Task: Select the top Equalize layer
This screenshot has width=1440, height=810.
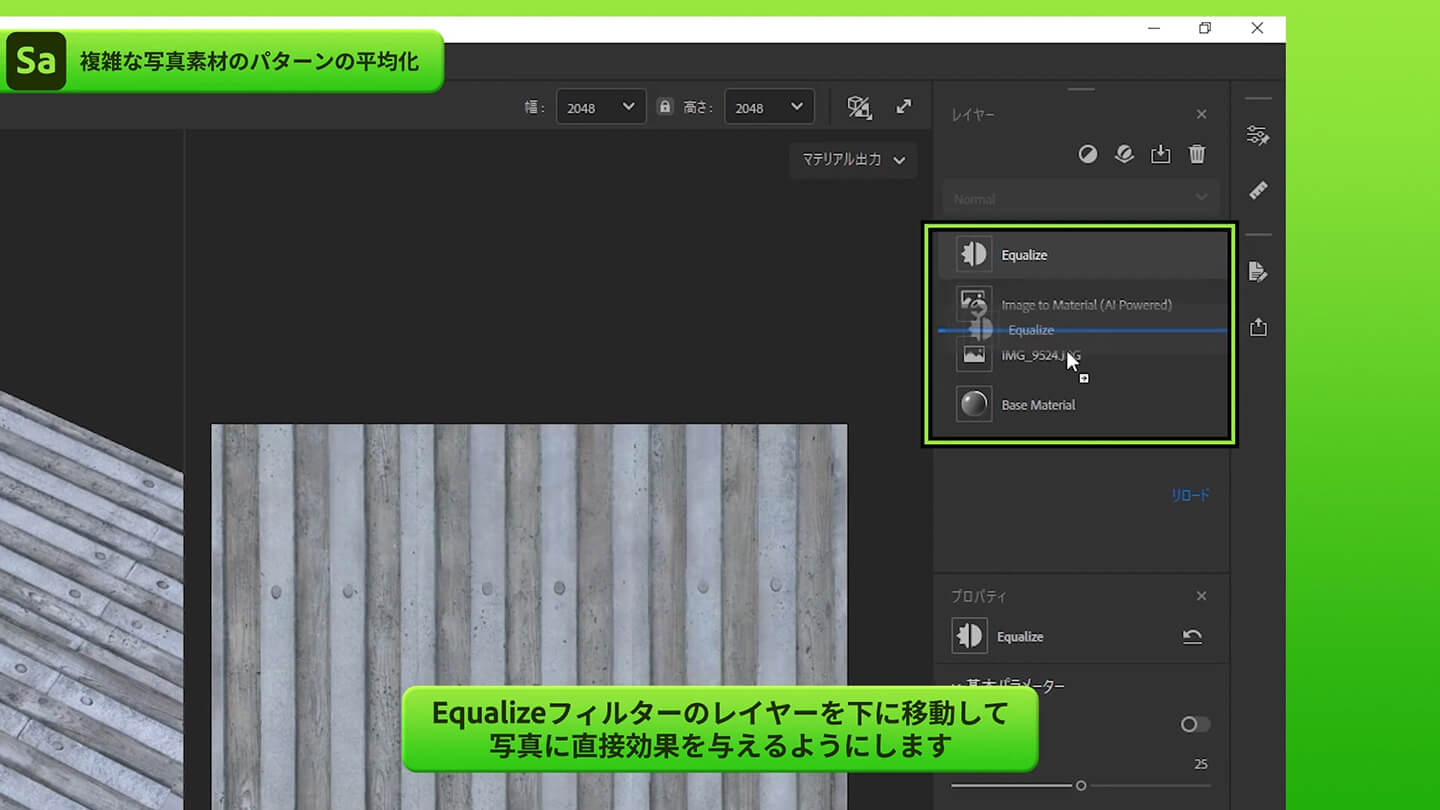Action: [x=1081, y=255]
